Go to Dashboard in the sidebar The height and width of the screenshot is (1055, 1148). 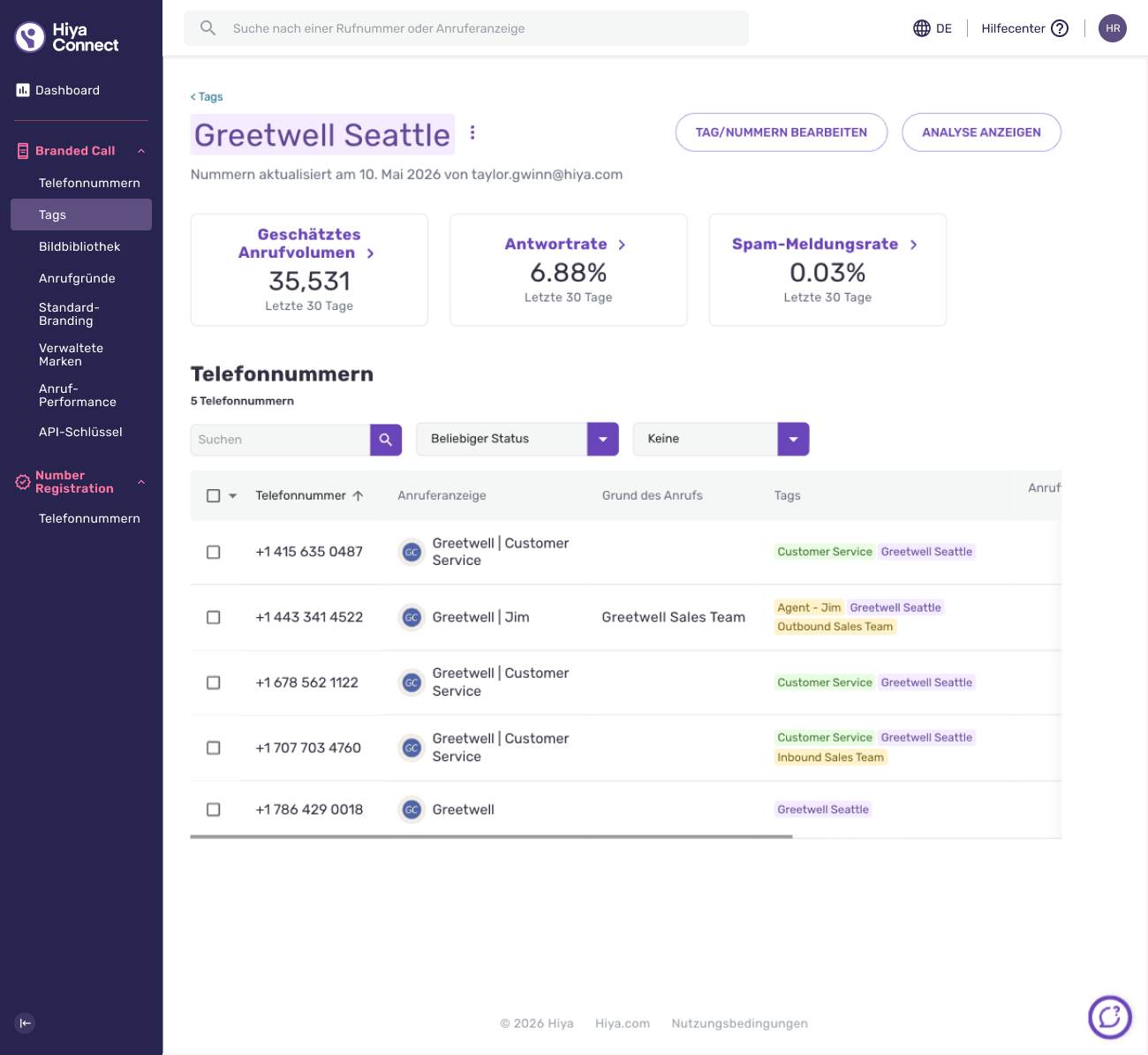click(x=67, y=90)
